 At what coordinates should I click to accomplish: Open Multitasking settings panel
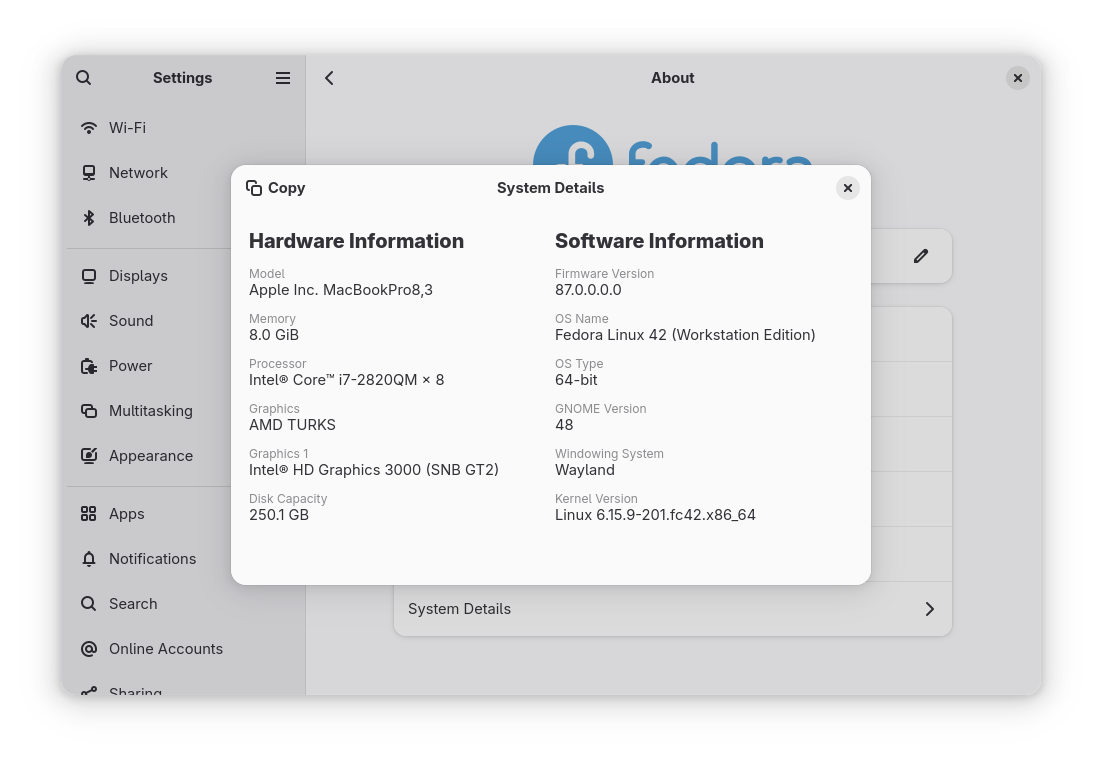(149, 411)
